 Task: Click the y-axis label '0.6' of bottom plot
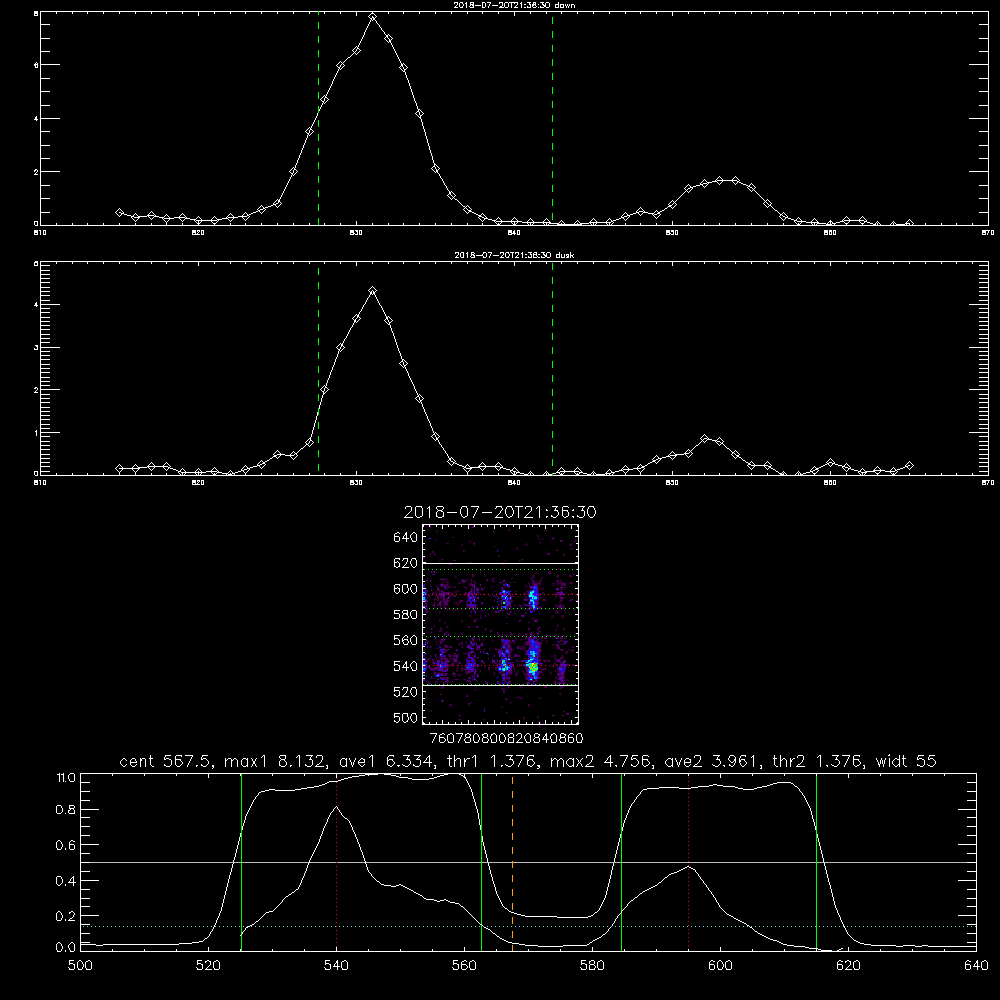click(65, 845)
